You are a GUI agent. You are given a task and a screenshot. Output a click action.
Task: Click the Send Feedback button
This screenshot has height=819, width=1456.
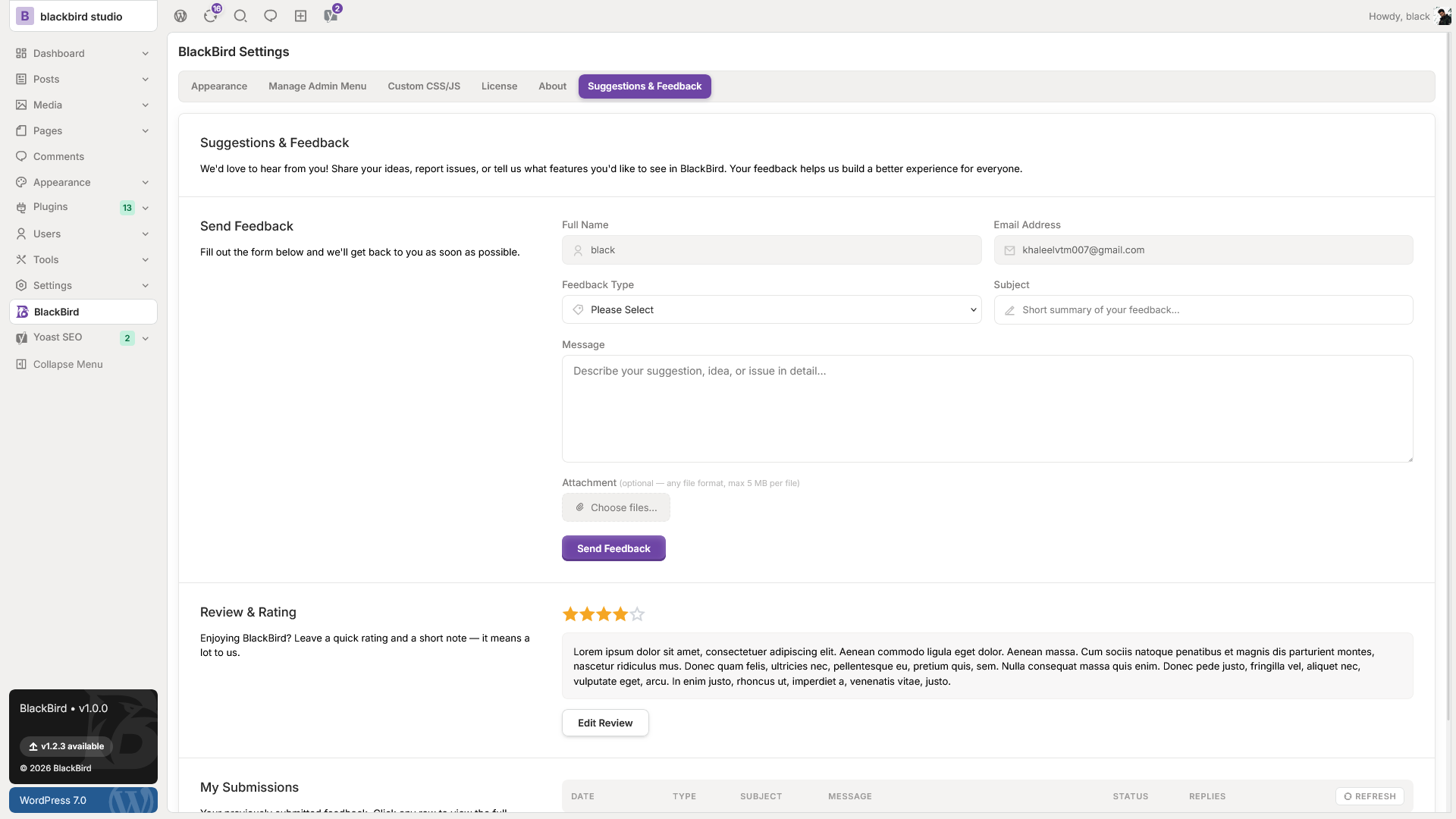click(x=613, y=548)
